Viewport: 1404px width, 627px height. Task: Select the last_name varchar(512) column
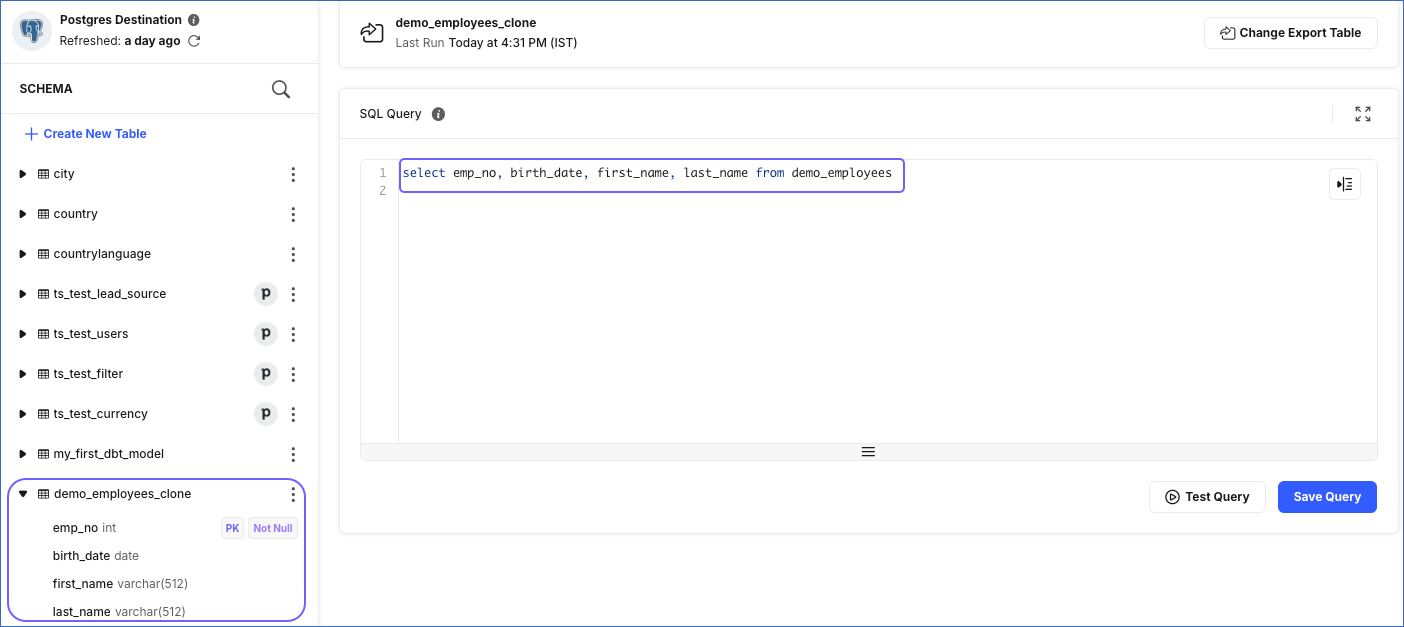coord(119,612)
